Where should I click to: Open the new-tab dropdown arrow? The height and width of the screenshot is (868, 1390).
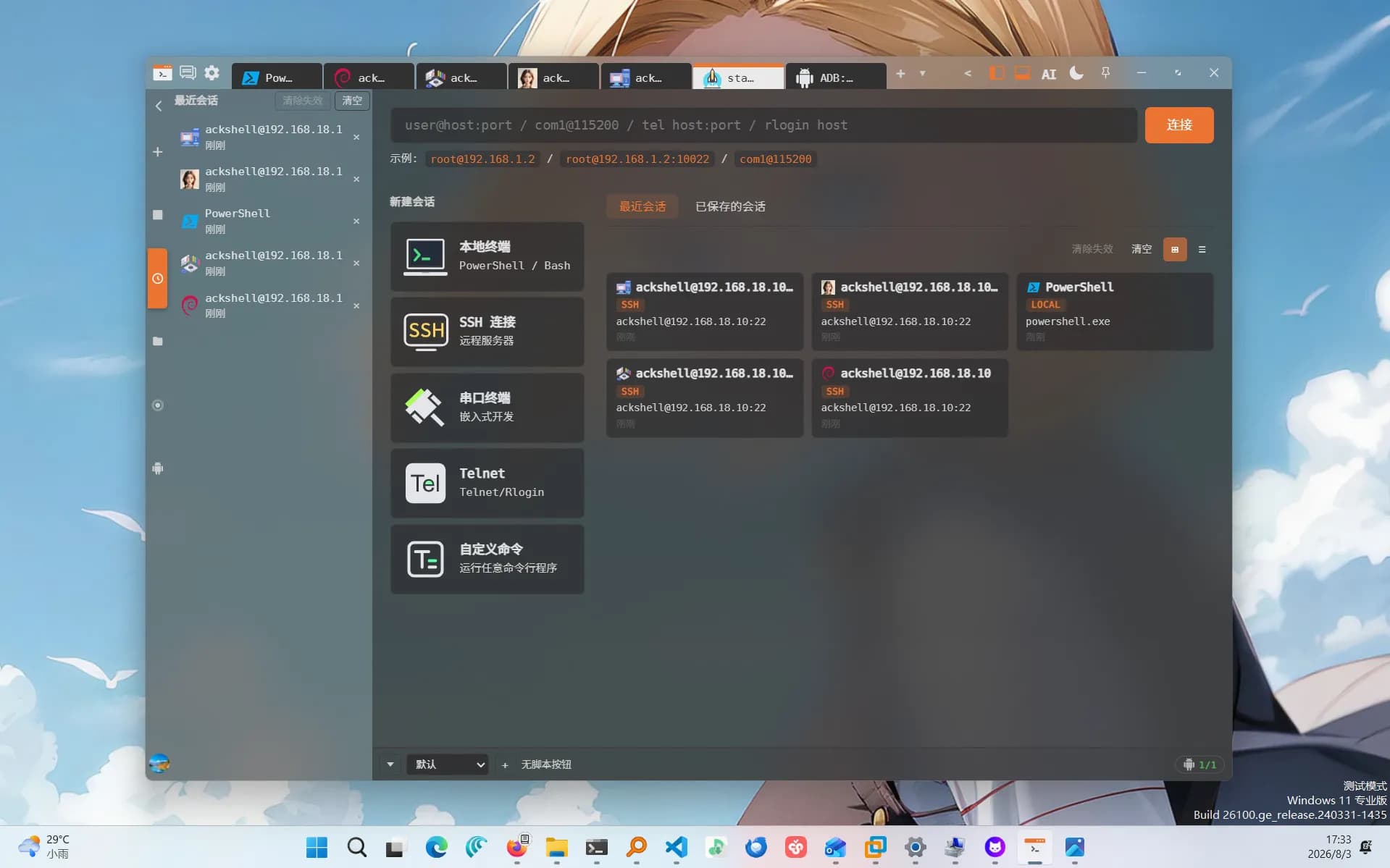click(922, 73)
